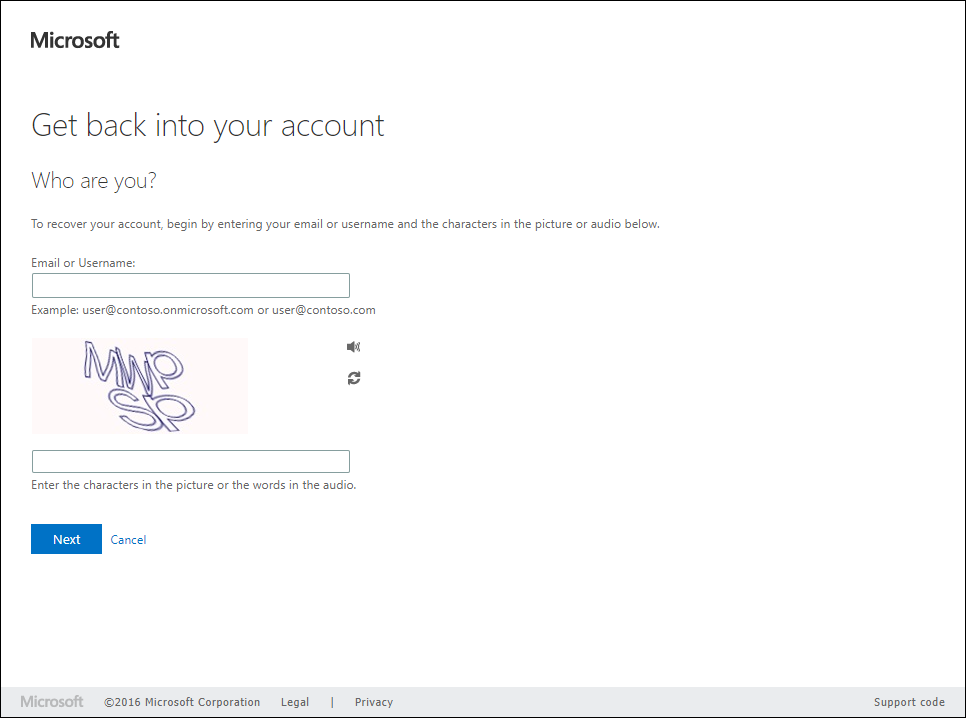This screenshot has height=718, width=966.
Task: Click the gray Microsoft logo in the footer
Action: point(52,702)
